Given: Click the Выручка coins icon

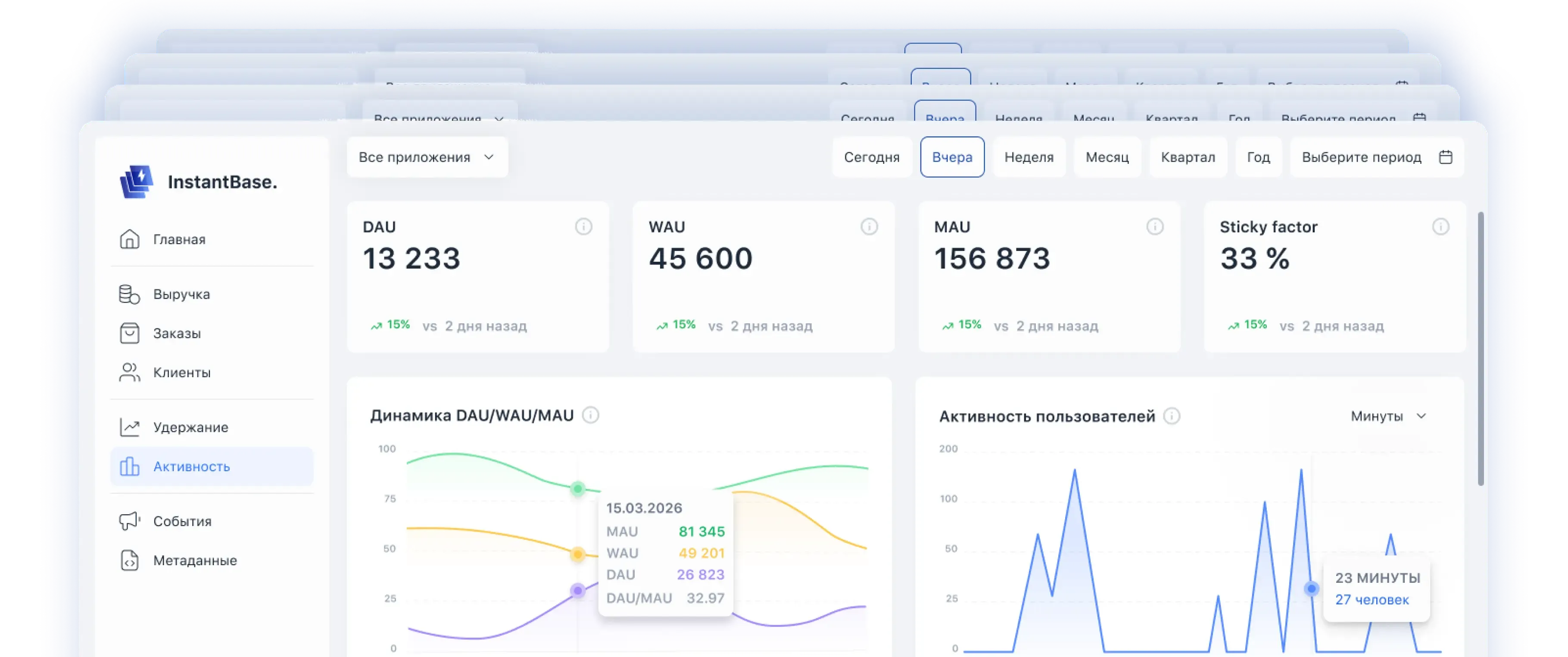Looking at the screenshot, I should 129,294.
